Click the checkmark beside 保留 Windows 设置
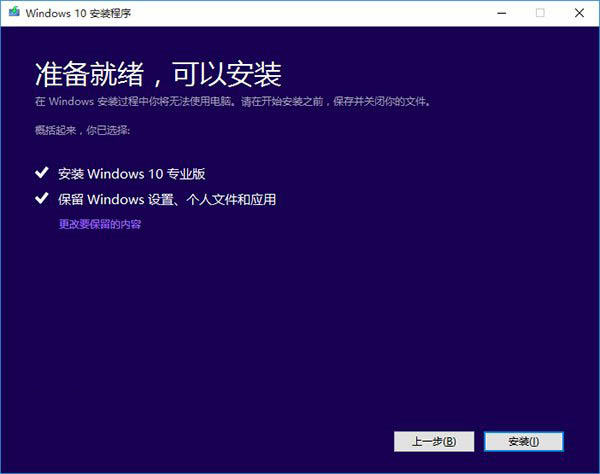 pyautogui.click(x=42, y=198)
